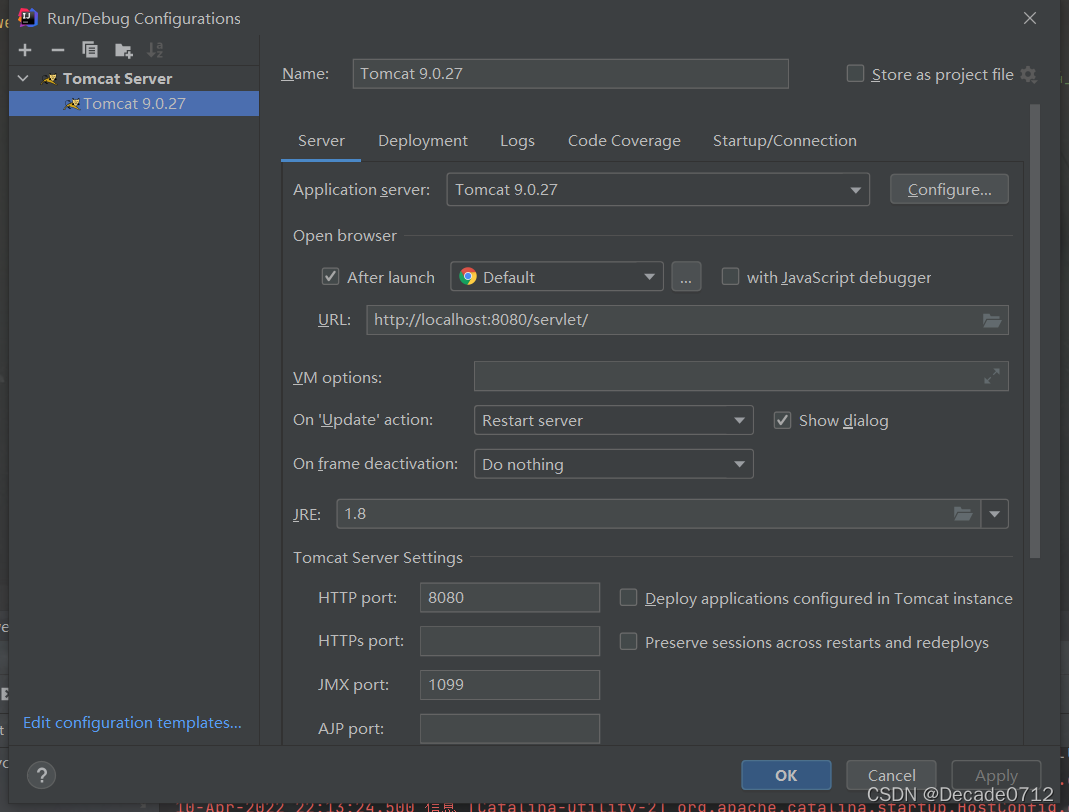Screen dimensions: 1069x812
Task: Click the Configure... button
Action: pyautogui.click(x=949, y=190)
